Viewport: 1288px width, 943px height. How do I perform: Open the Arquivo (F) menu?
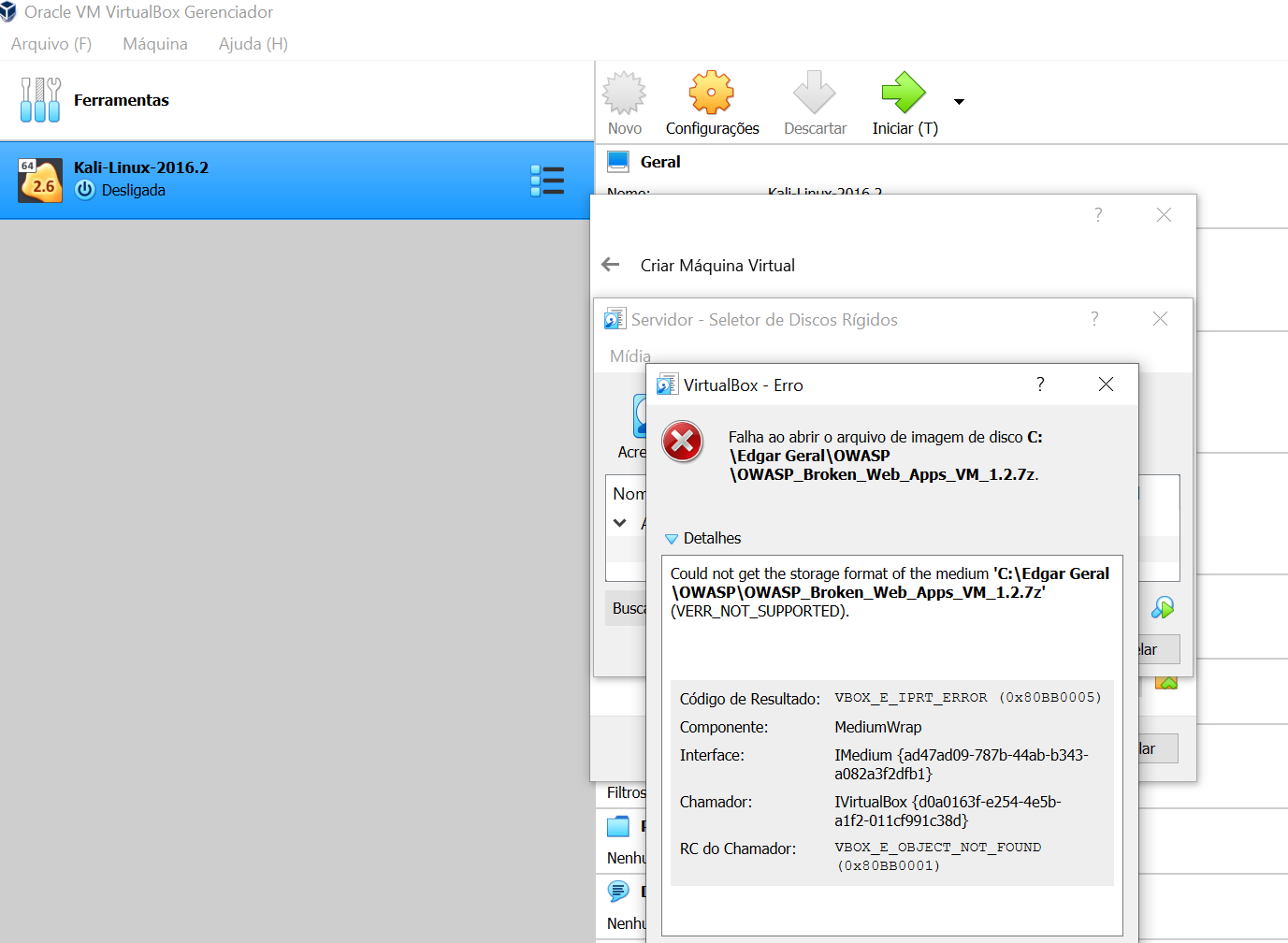51,44
